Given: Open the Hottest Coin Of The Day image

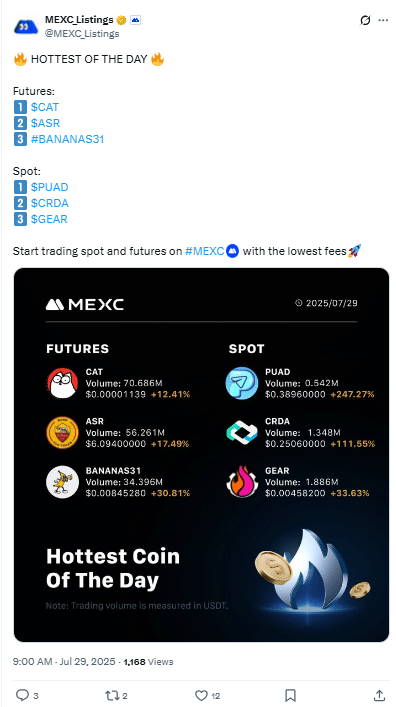Looking at the screenshot, I should pyautogui.click(x=201, y=455).
